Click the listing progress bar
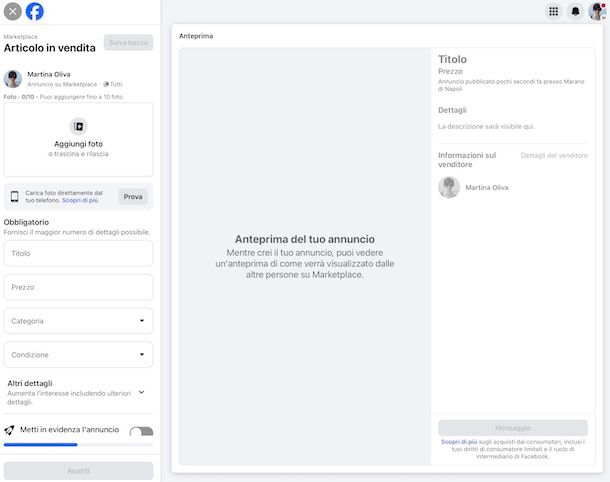This screenshot has width=610, height=482. 79,445
